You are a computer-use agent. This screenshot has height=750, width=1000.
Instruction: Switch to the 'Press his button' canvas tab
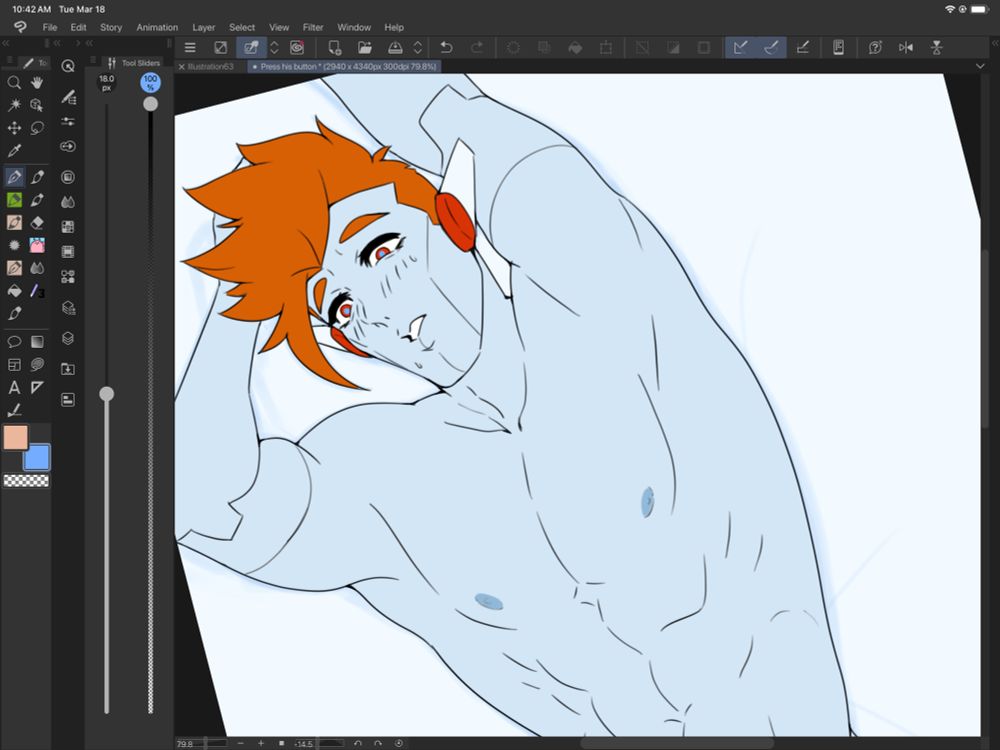tap(344, 66)
